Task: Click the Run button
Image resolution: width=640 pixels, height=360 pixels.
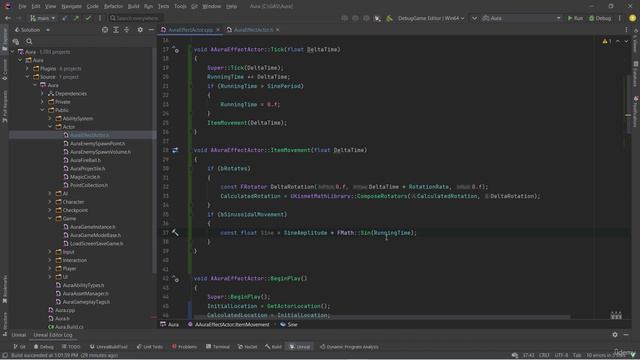Action: pyautogui.click(x=575, y=18)
